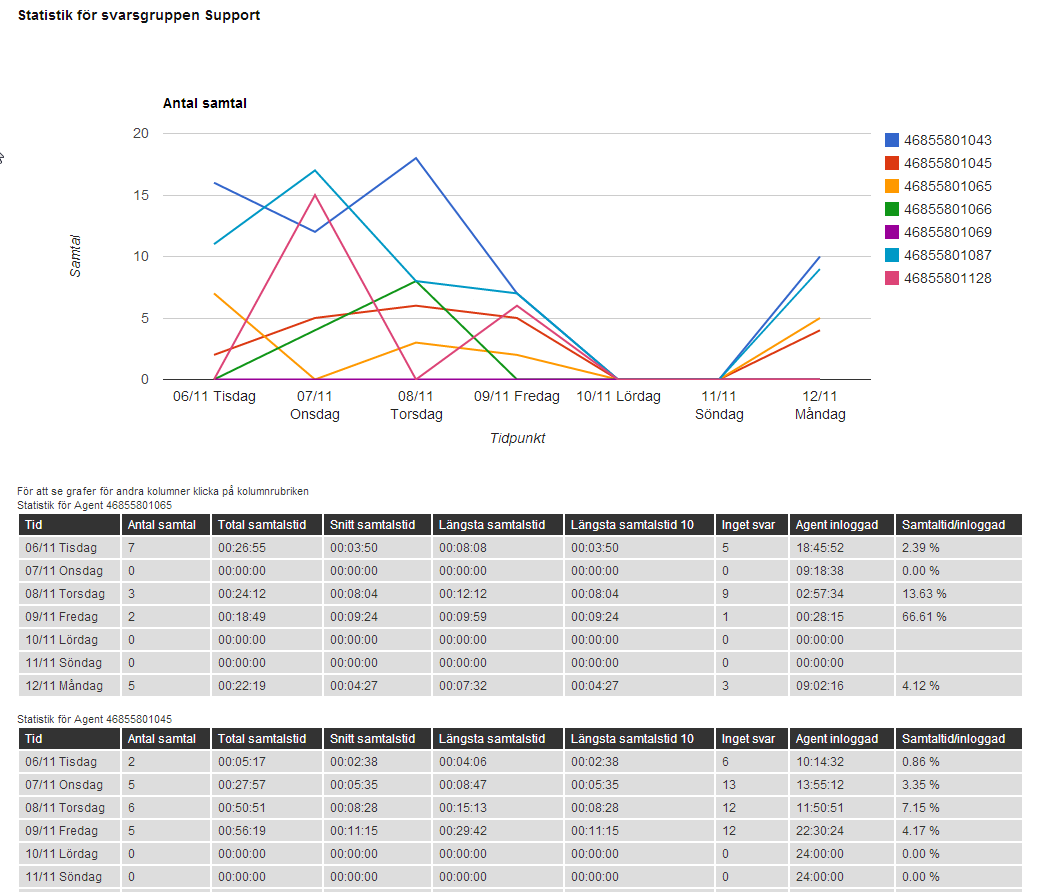The height and width of the screenshot is (892, 1042).
Task: Click the blue legend swatch for 46855801043
Action: coord(892,140)
